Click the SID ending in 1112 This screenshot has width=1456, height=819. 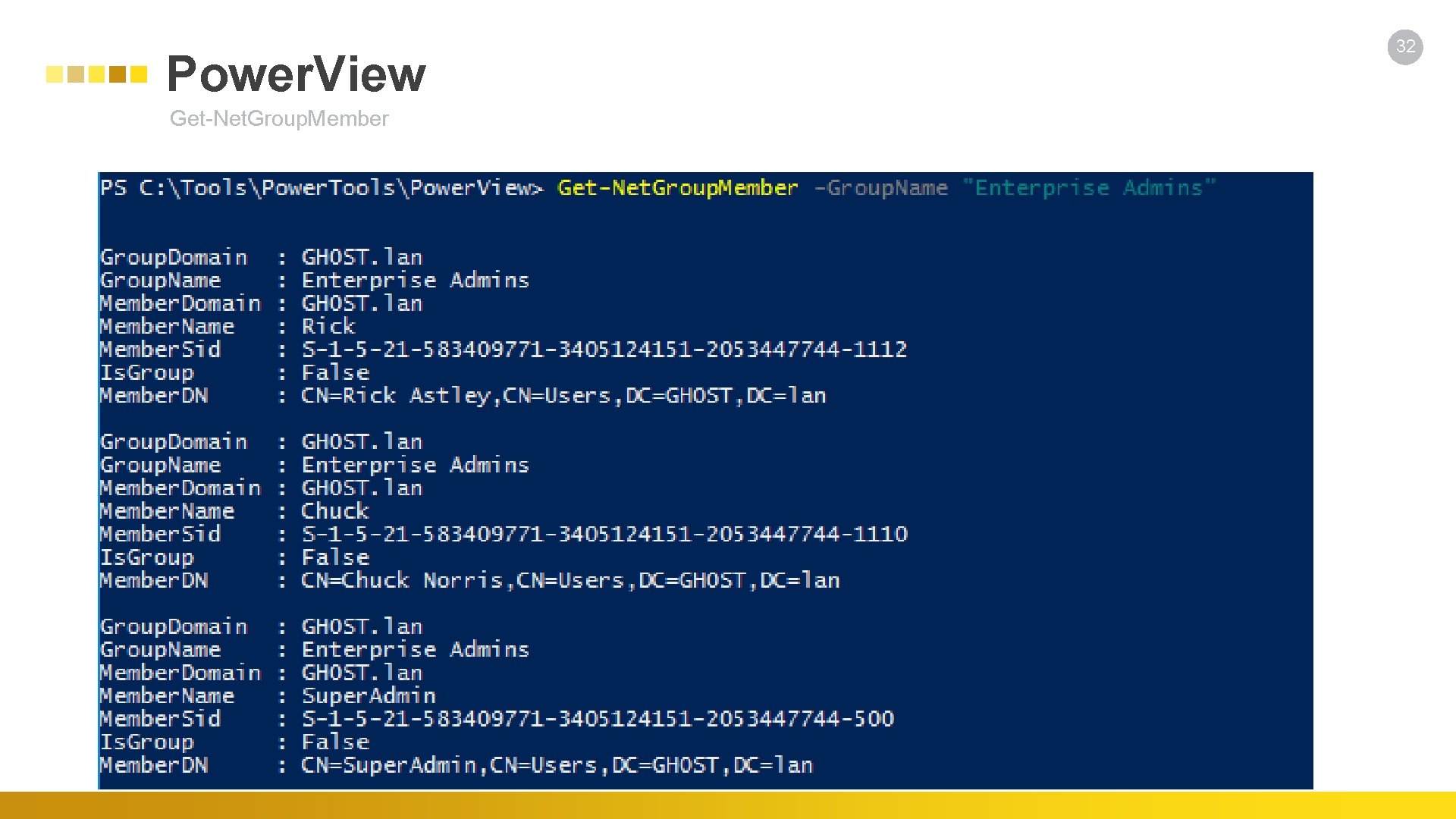pyautogui.click(x=604, y=350)
